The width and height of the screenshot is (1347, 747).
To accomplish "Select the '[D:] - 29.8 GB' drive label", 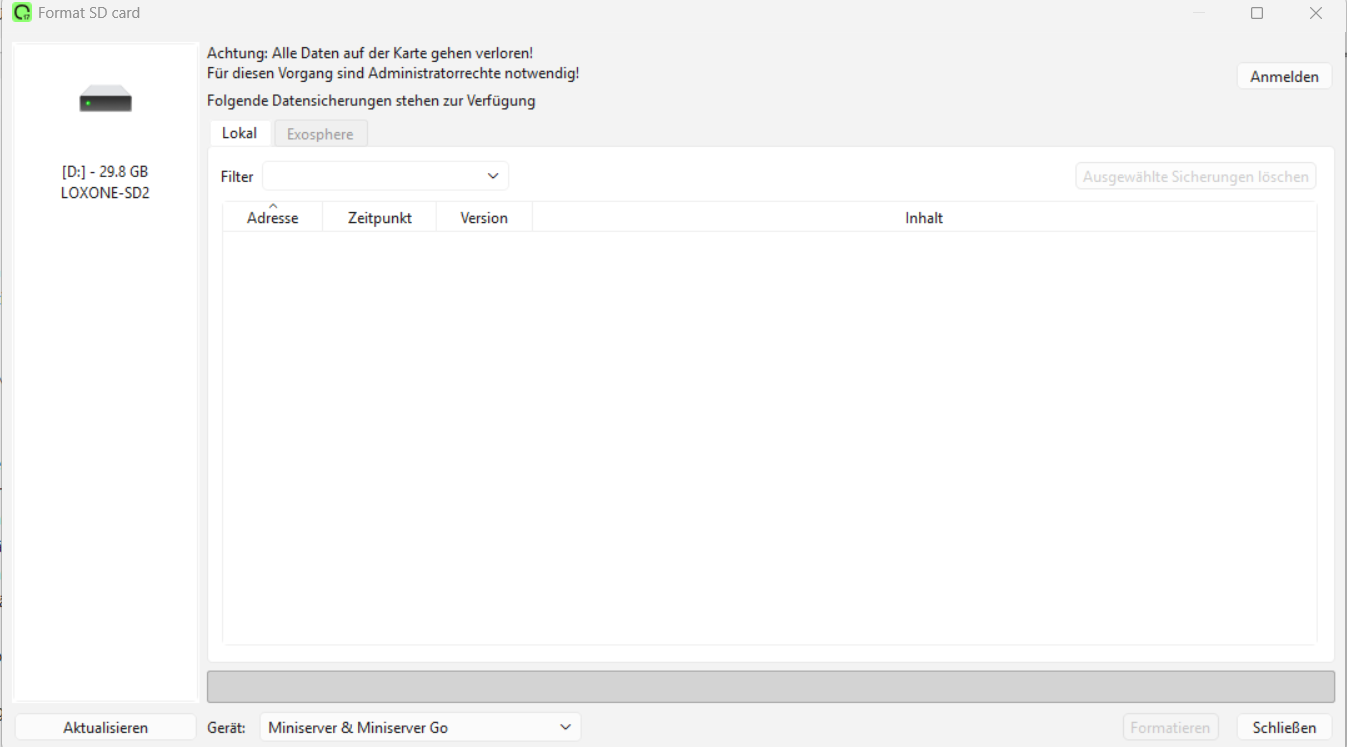I will 105,172.
